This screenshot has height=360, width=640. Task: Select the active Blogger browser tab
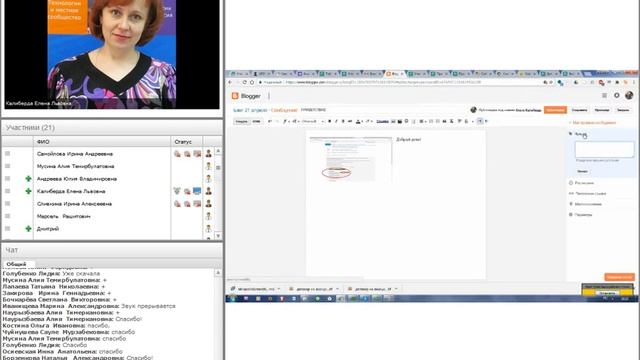point(394,74)
